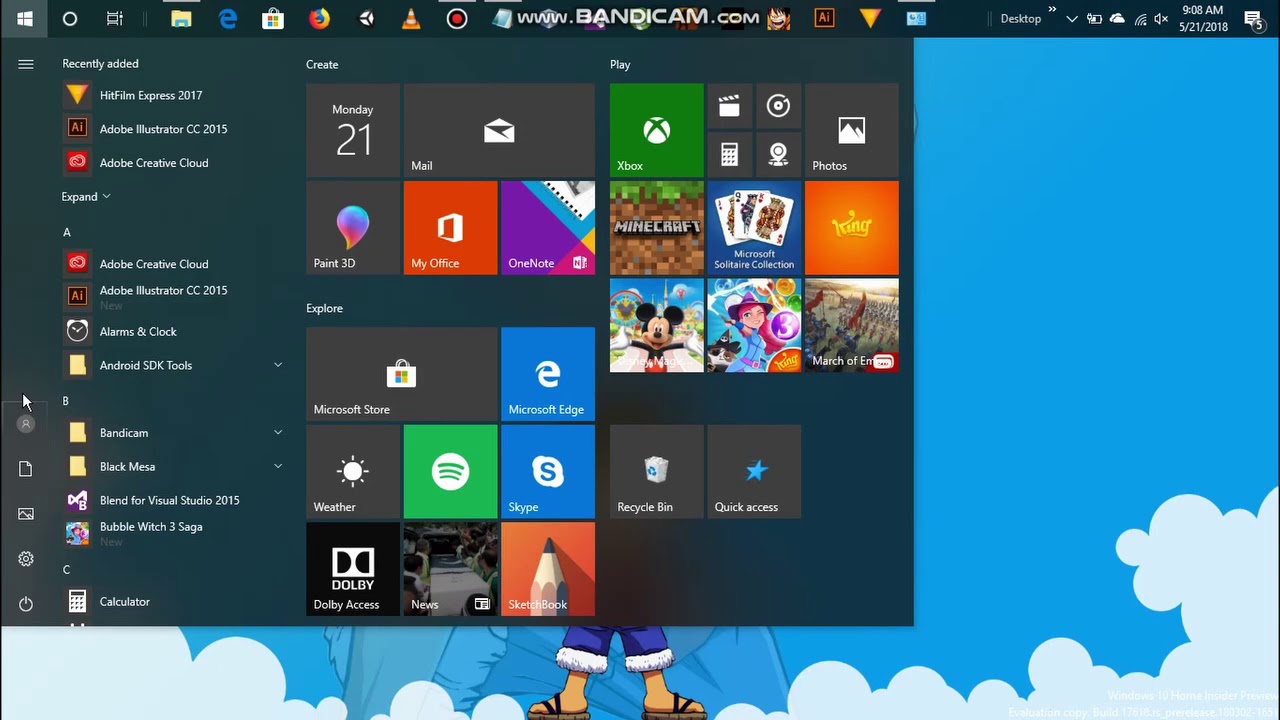Click the Power icon in Start rail
Screen dimensions: 1280x720
pos(26,604)
